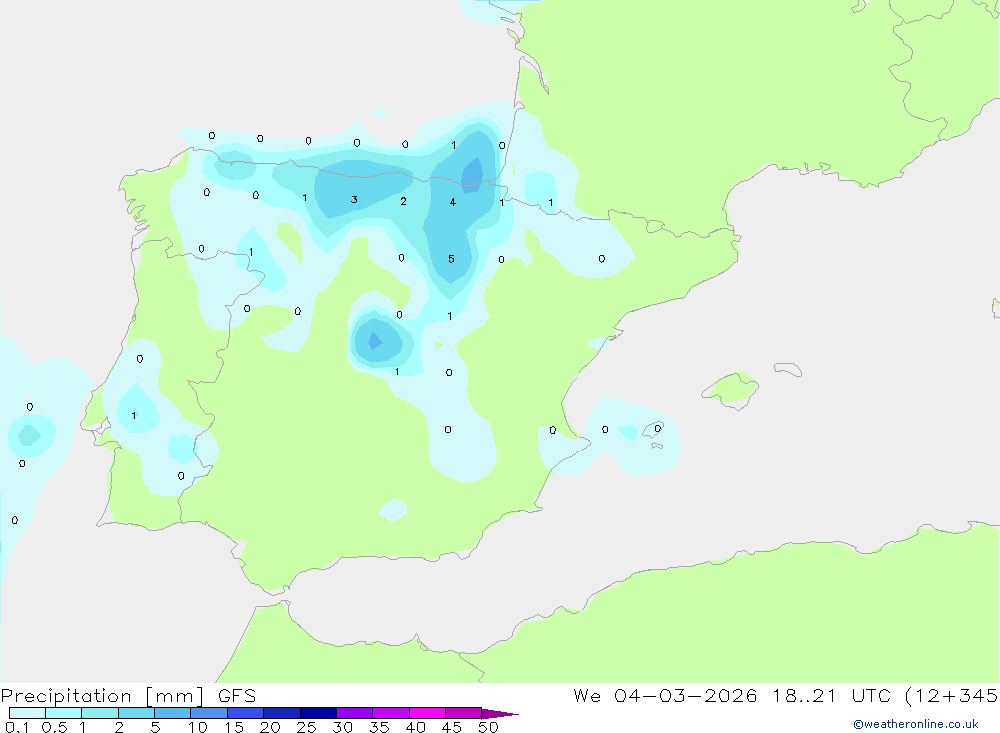Click the 15–20 mm legend swatch
The image size is (1000, 733).
coord(245,713)
